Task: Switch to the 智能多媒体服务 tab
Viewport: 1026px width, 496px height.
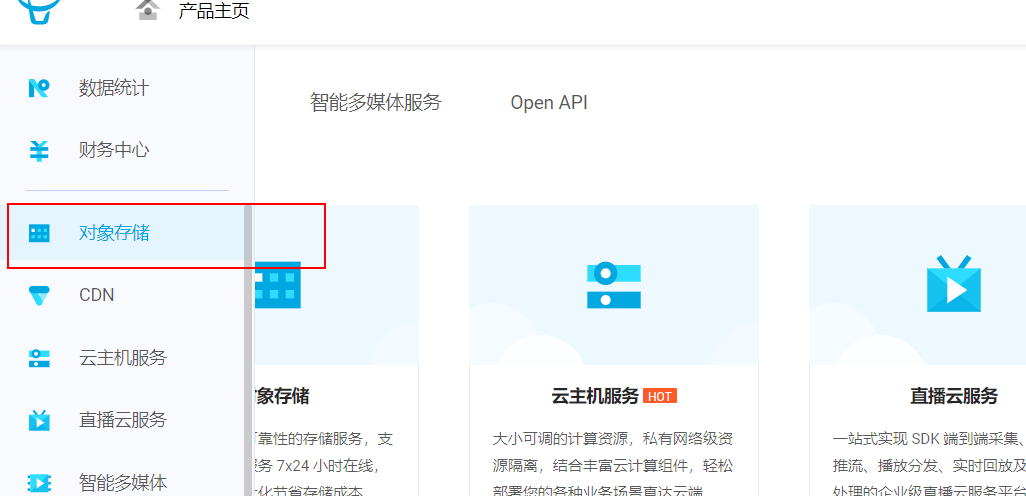Action: (376, 103)
